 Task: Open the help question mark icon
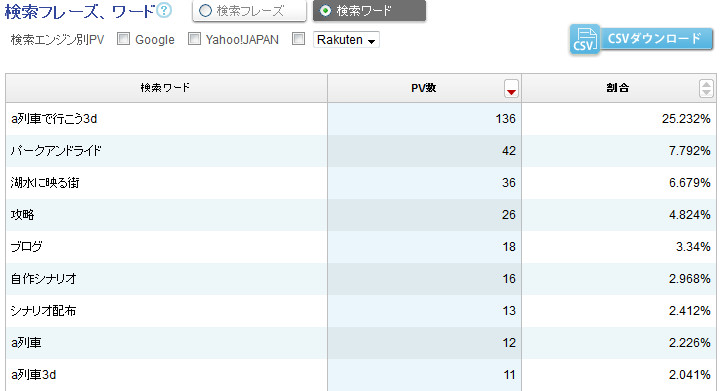pyautogui.click(x=164, y=10)
